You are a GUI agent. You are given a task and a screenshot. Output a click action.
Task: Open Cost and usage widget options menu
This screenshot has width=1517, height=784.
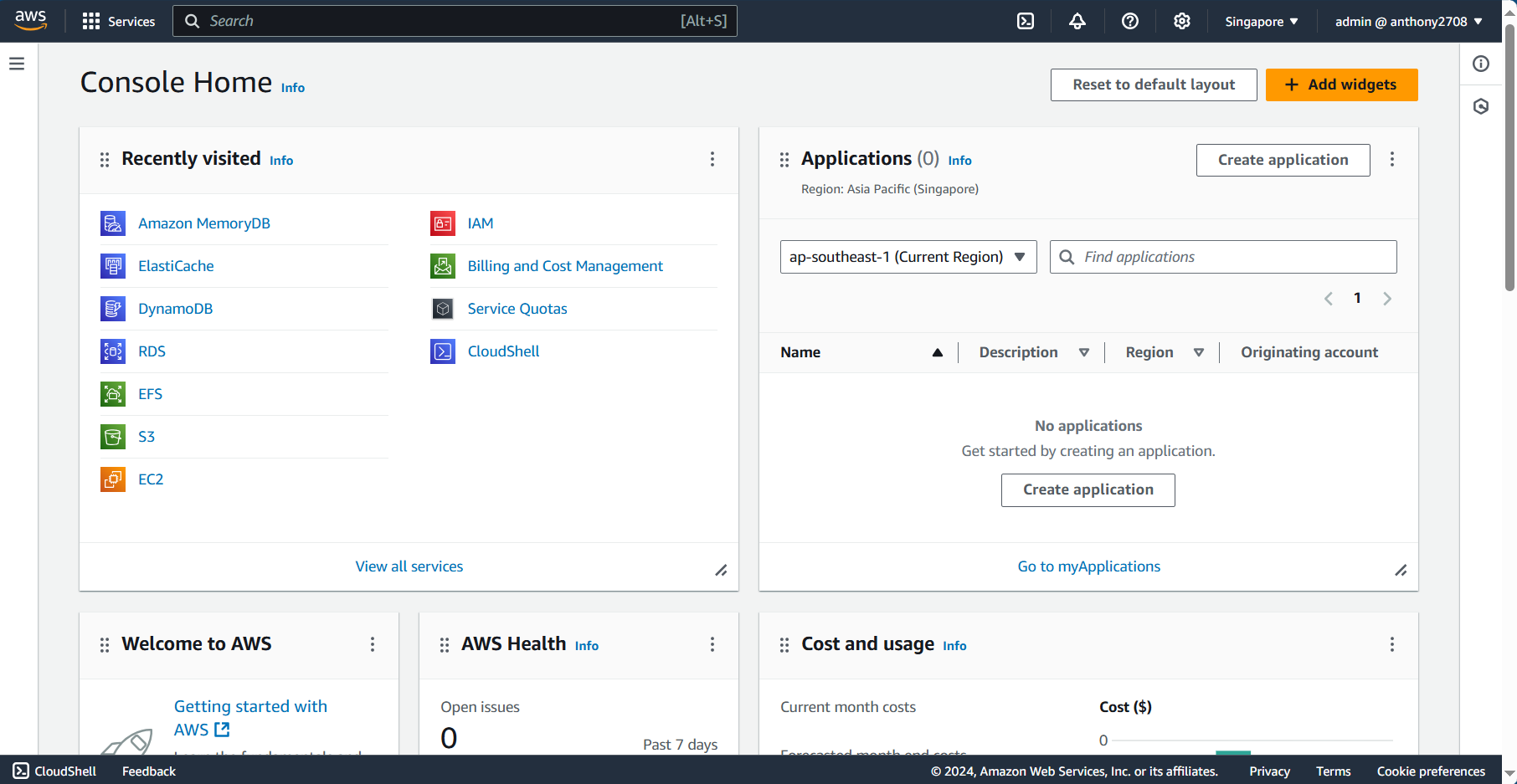tap(1392, 644)
